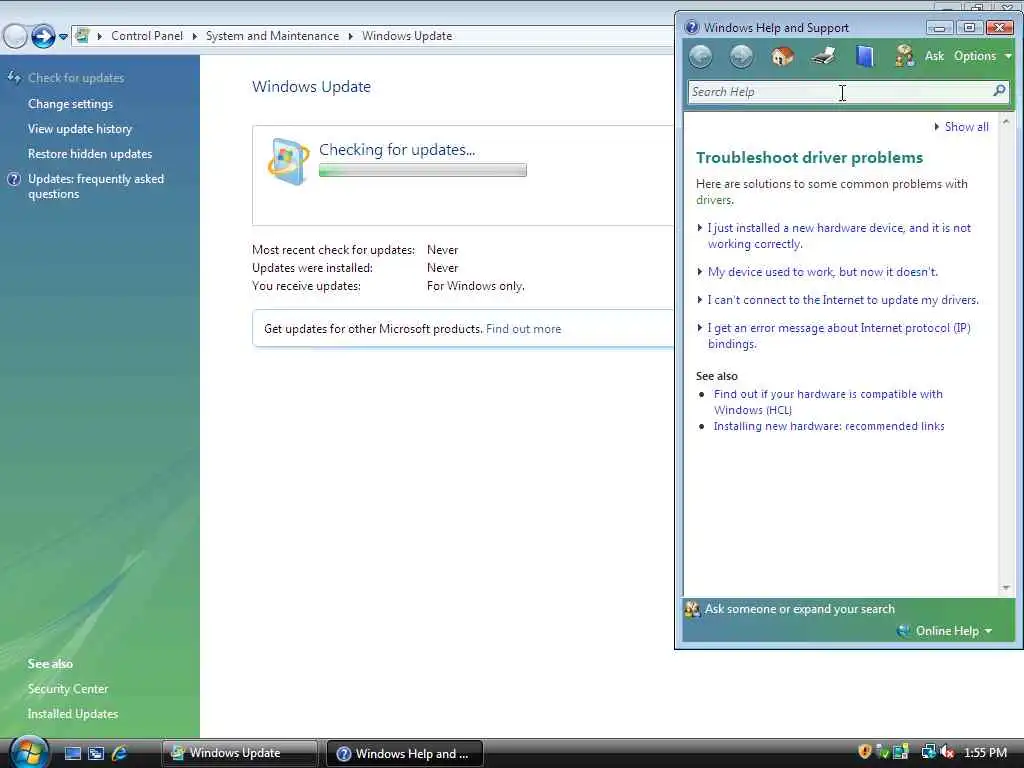Switch to Windows Help and Support taskbar button

click(404, 753)
